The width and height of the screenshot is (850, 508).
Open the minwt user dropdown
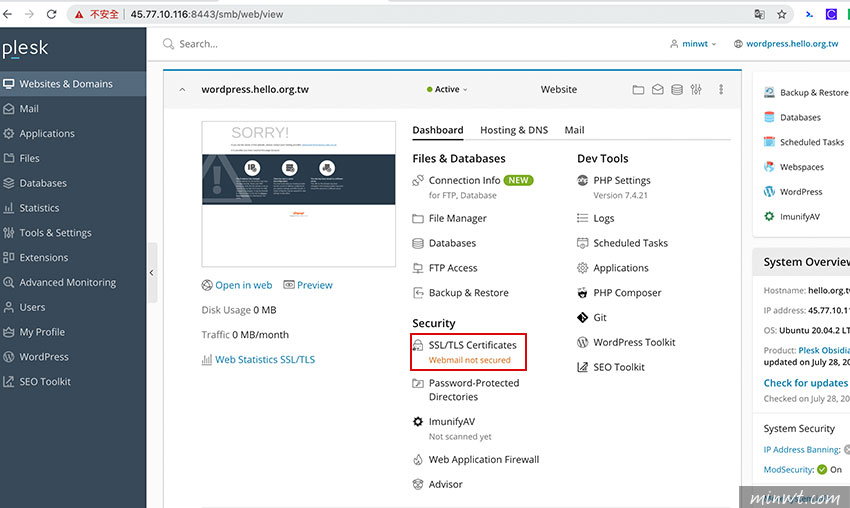tap(693, 44)
